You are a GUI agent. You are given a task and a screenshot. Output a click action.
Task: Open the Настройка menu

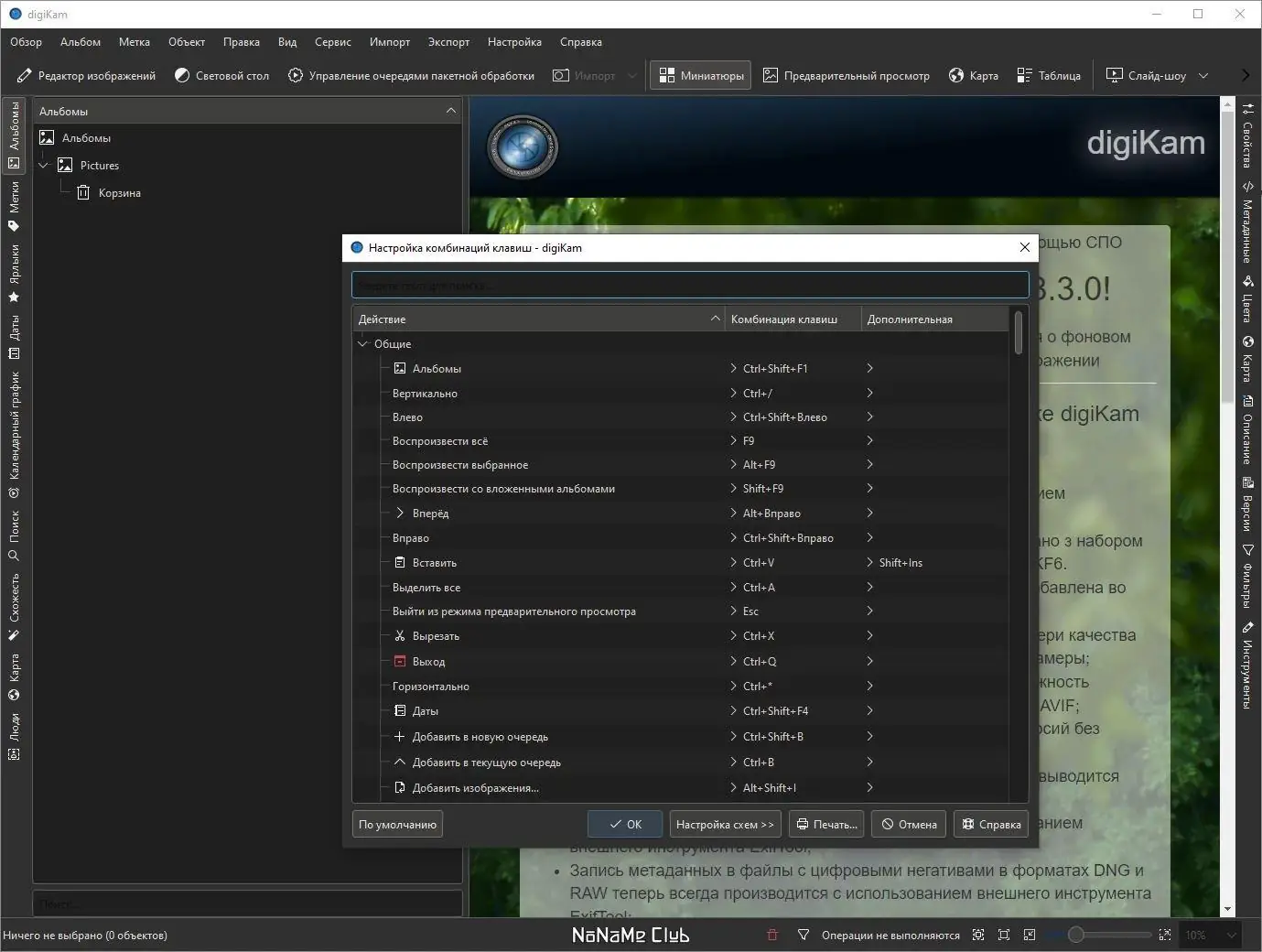tap(514, 42)
